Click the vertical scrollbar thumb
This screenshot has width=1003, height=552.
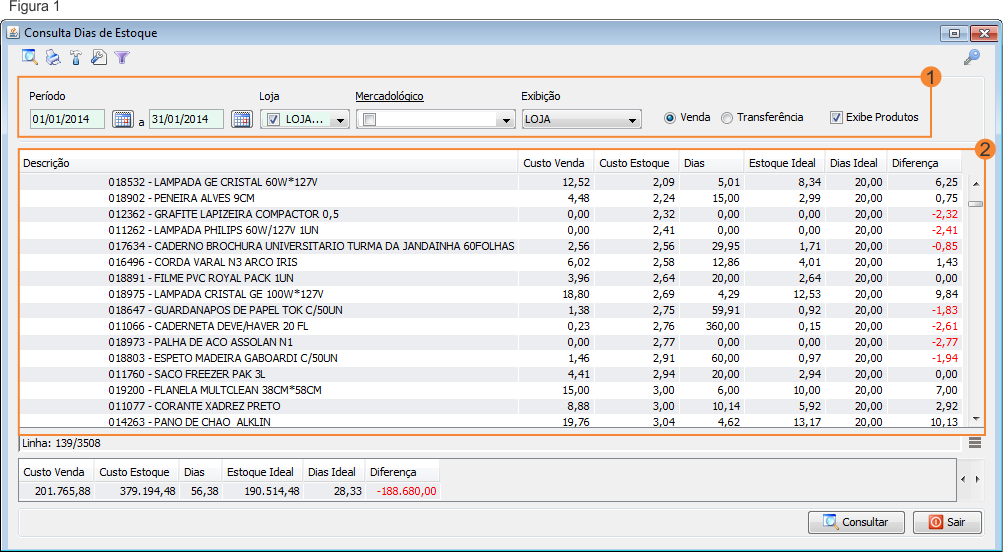tap(976, 204)
